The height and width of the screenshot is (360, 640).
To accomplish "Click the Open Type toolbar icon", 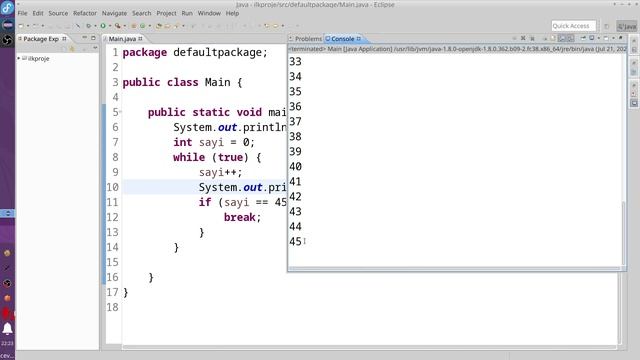I will (x=158, y=26).
